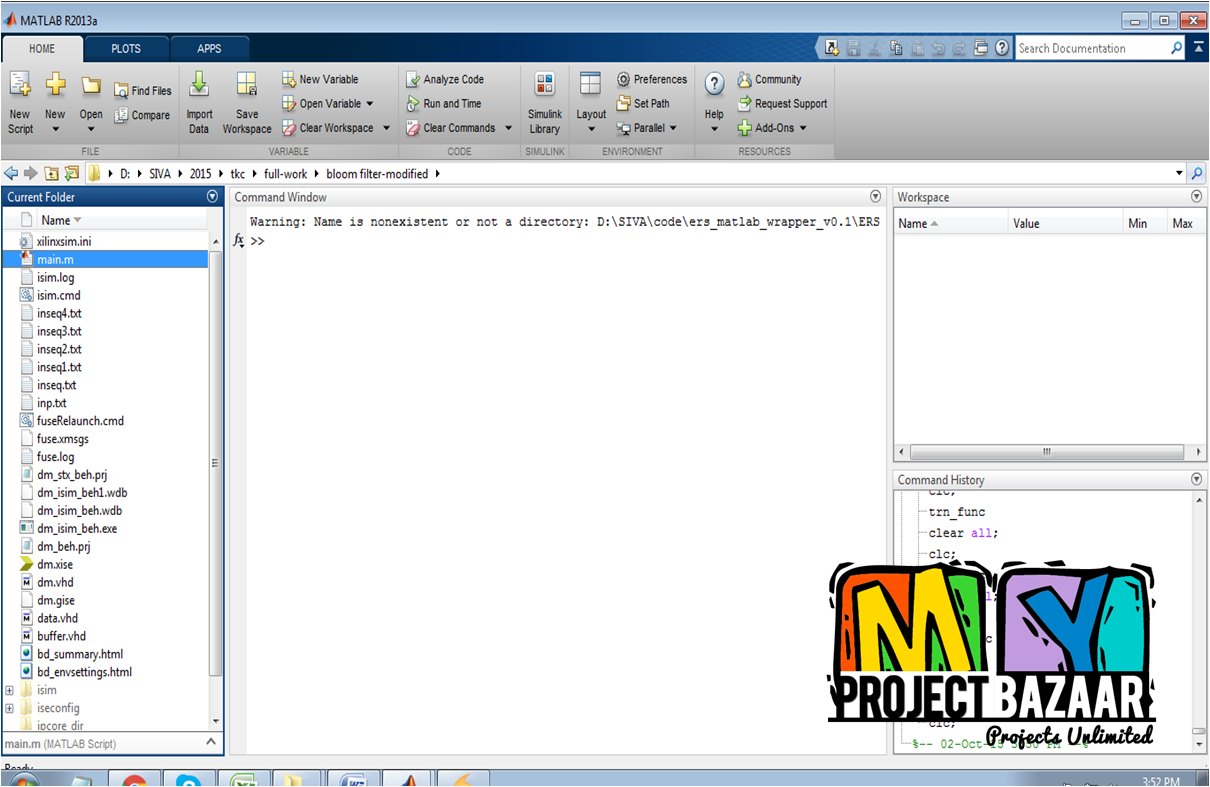Click the address bar search icon
1210x787 pixels.
click(x=1197, y=174)
